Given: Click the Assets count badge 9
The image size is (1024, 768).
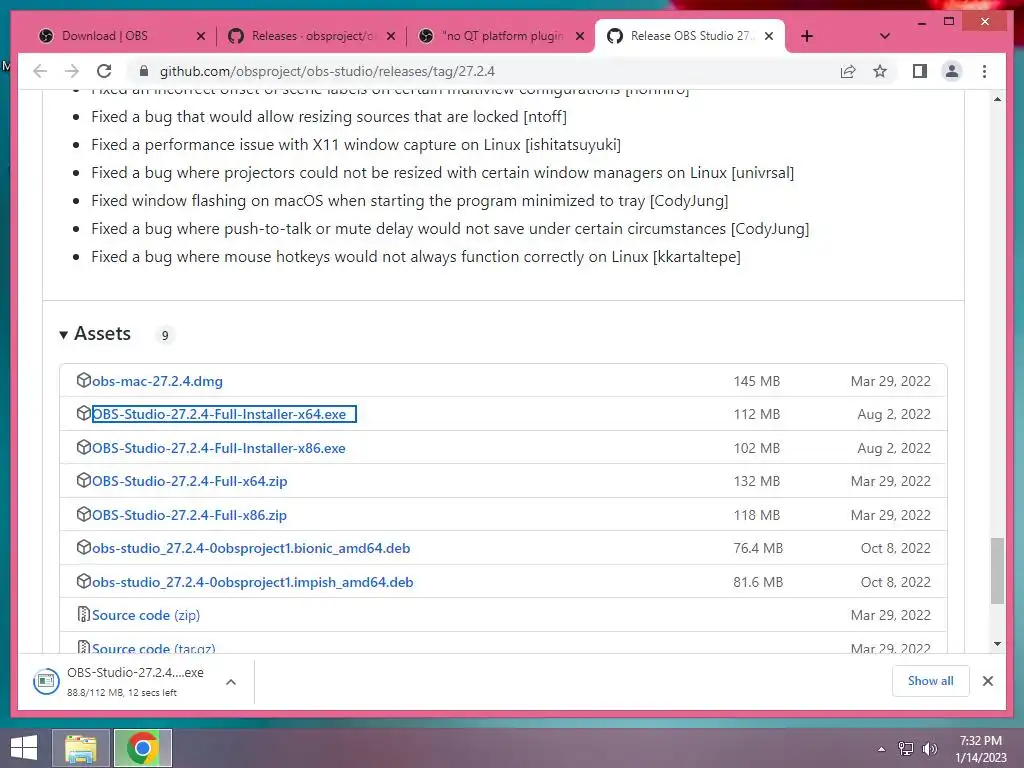Looking at the screenshot, I should click(165, 335).
